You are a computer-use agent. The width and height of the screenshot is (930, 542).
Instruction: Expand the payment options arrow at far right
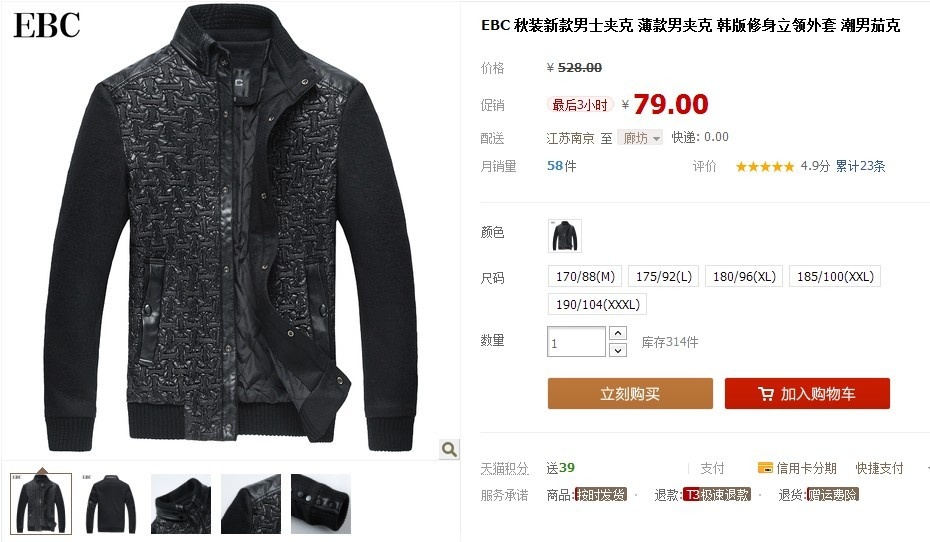coord(926,468)
